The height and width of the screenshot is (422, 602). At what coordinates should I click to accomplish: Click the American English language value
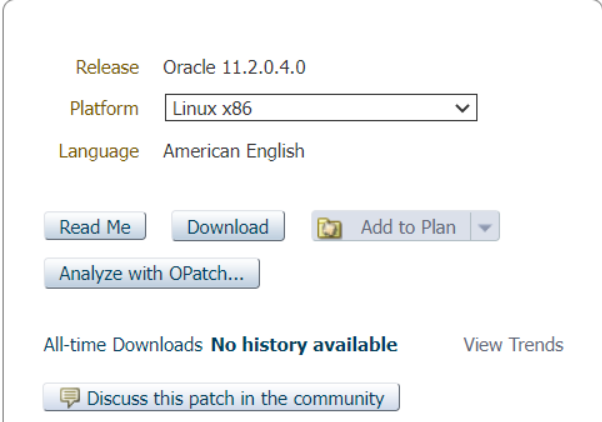[x=234, y=152]
